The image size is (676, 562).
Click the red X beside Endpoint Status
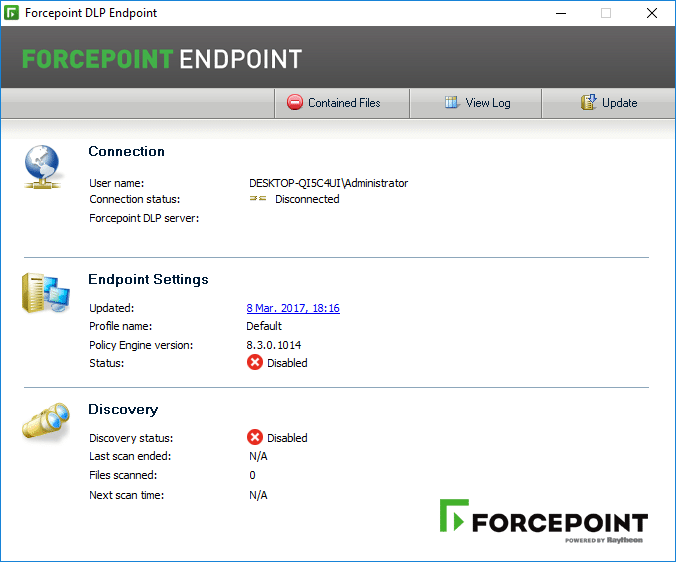coord(255,362)
